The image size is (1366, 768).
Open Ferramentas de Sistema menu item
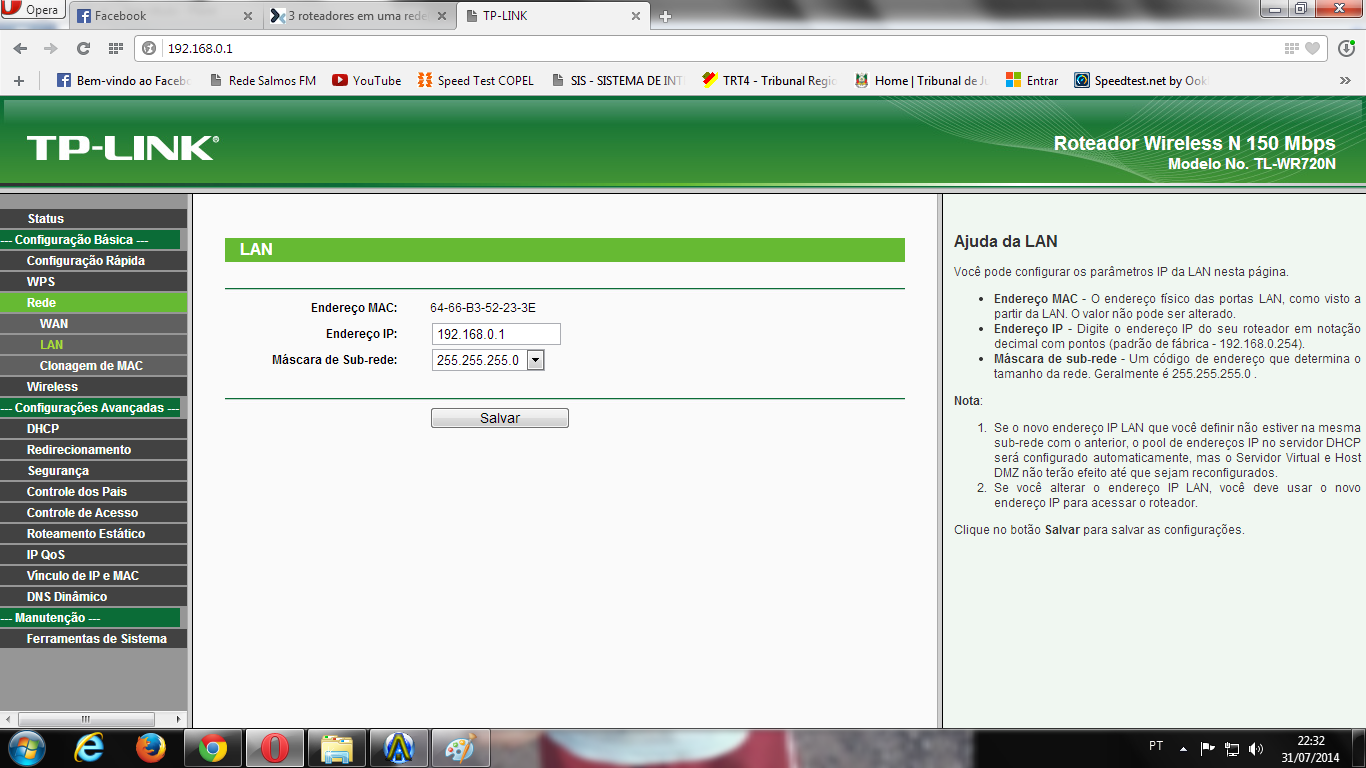93,638
